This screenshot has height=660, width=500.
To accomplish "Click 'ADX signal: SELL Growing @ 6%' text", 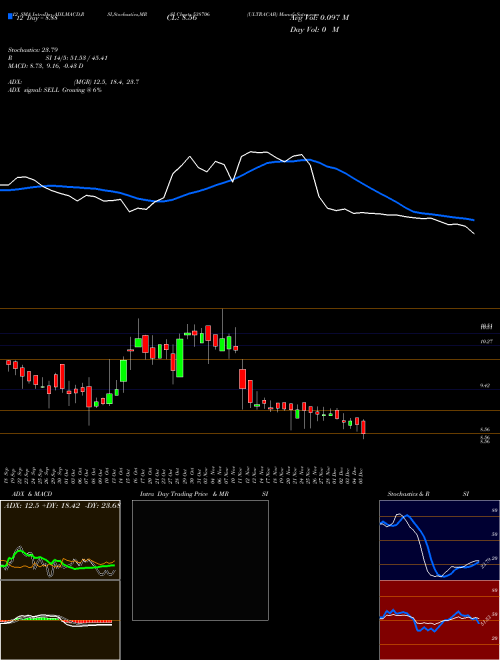I will pos(55,90).
